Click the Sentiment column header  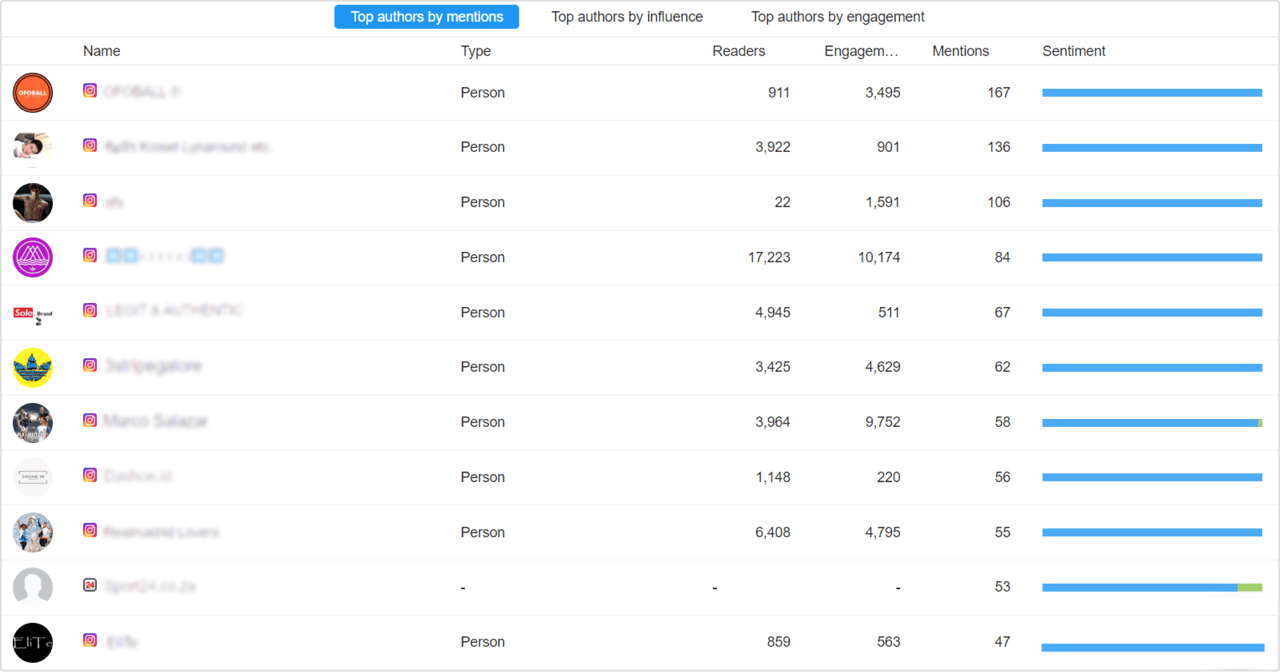tap(1074, 51)
